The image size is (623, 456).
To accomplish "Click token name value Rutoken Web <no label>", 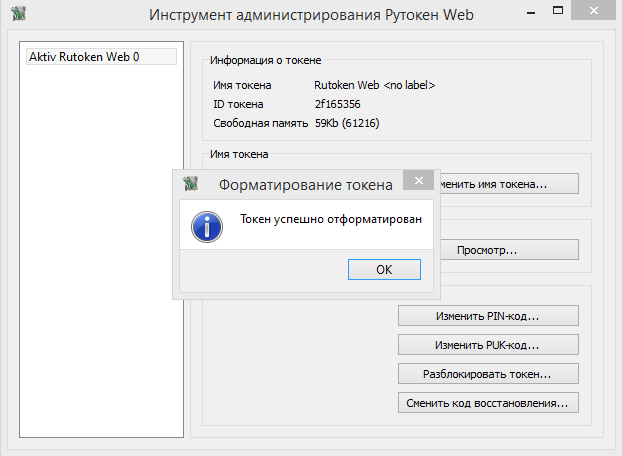I will coord(375,85).
